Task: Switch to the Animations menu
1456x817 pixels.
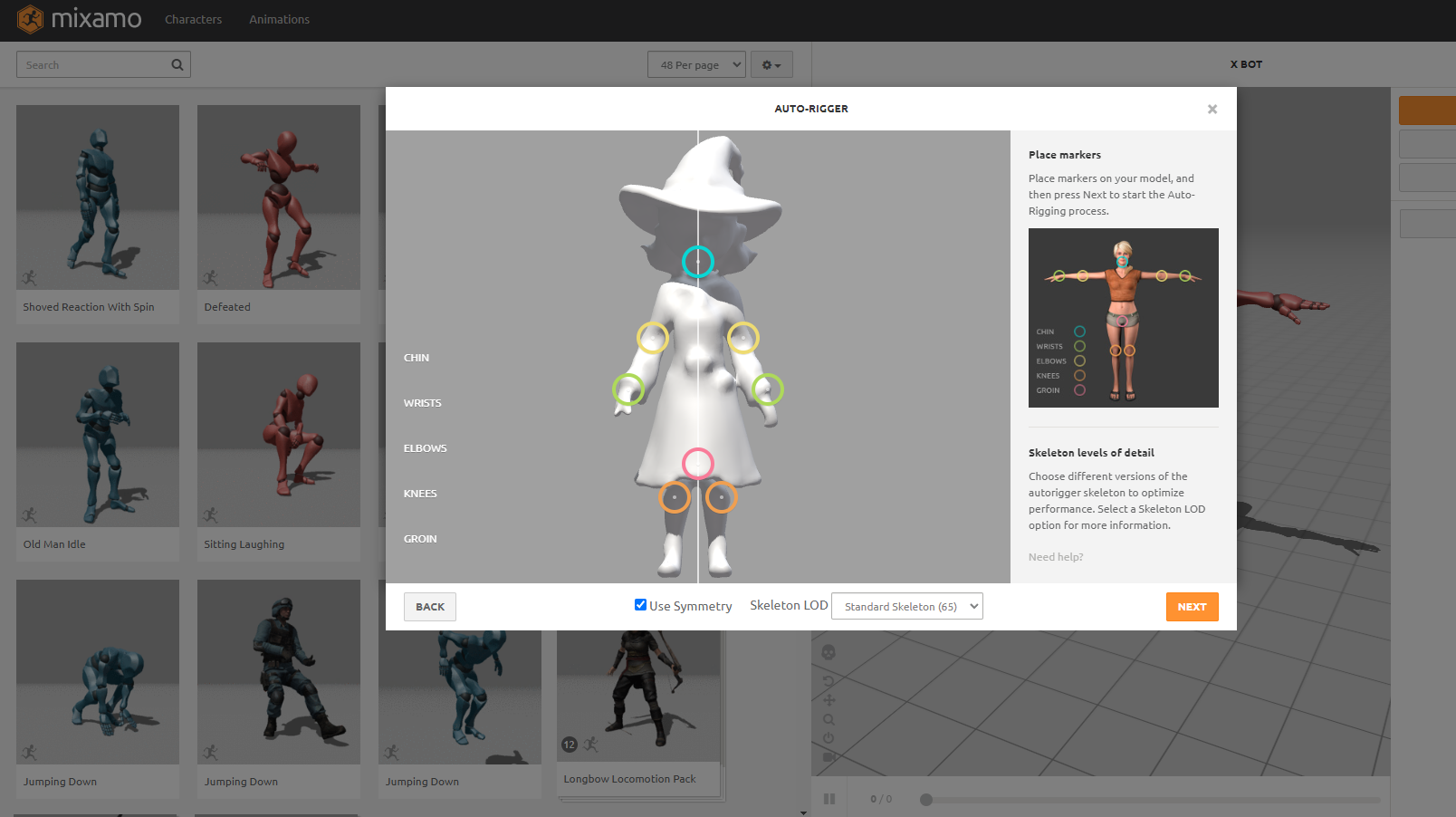Action: click(x=279, y=19)
